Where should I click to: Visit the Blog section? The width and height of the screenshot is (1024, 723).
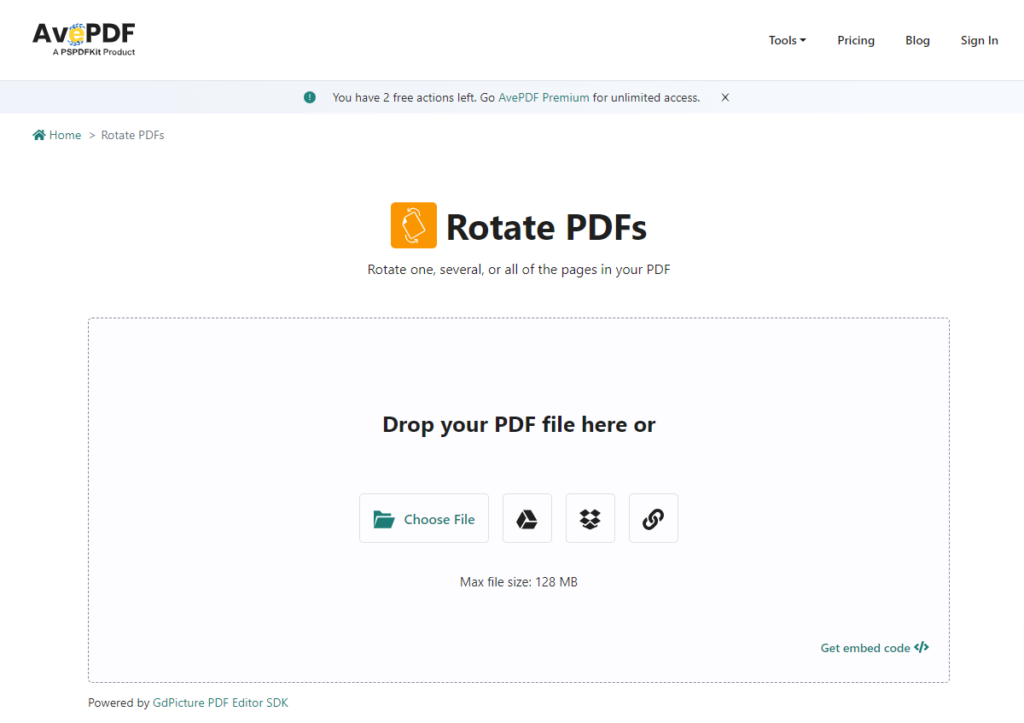tap(917, 40)
